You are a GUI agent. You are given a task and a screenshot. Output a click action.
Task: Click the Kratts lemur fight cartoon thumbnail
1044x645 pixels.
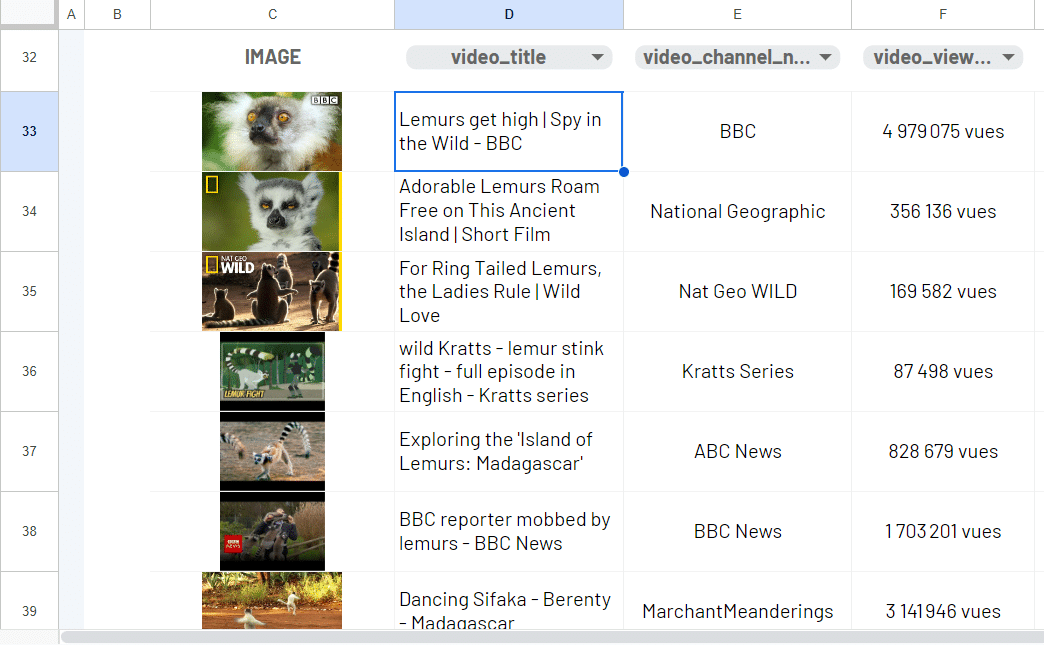point(272,371)
